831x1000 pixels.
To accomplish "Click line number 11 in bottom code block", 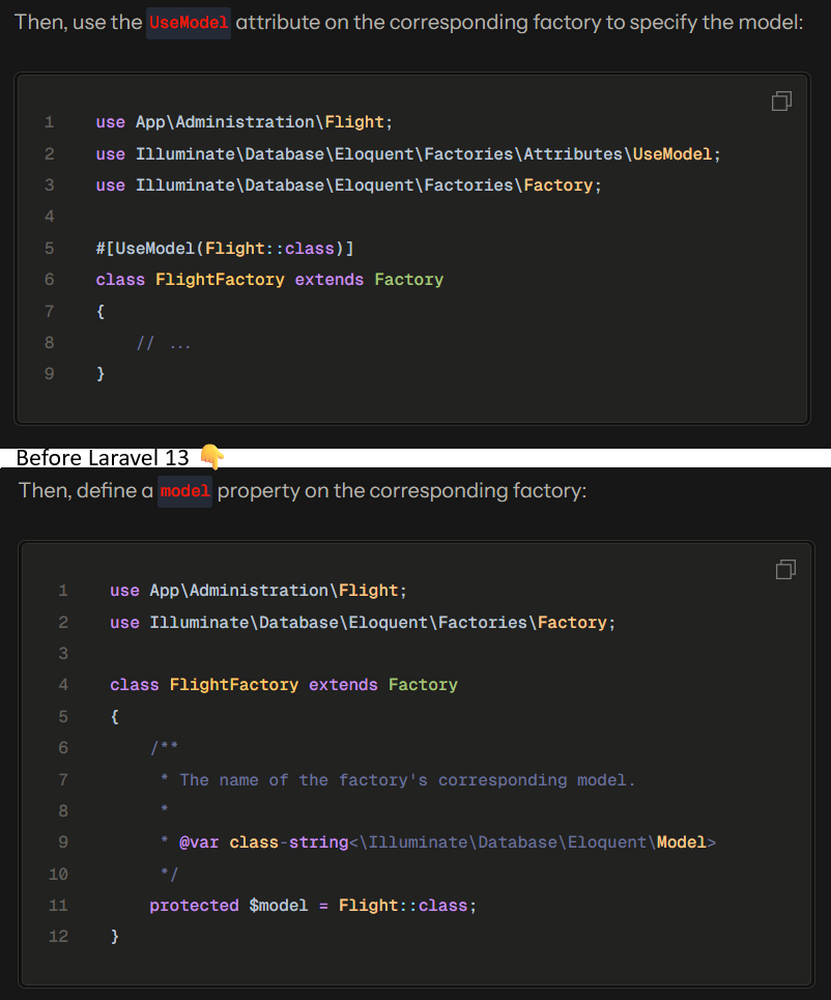I will point(58,905).
